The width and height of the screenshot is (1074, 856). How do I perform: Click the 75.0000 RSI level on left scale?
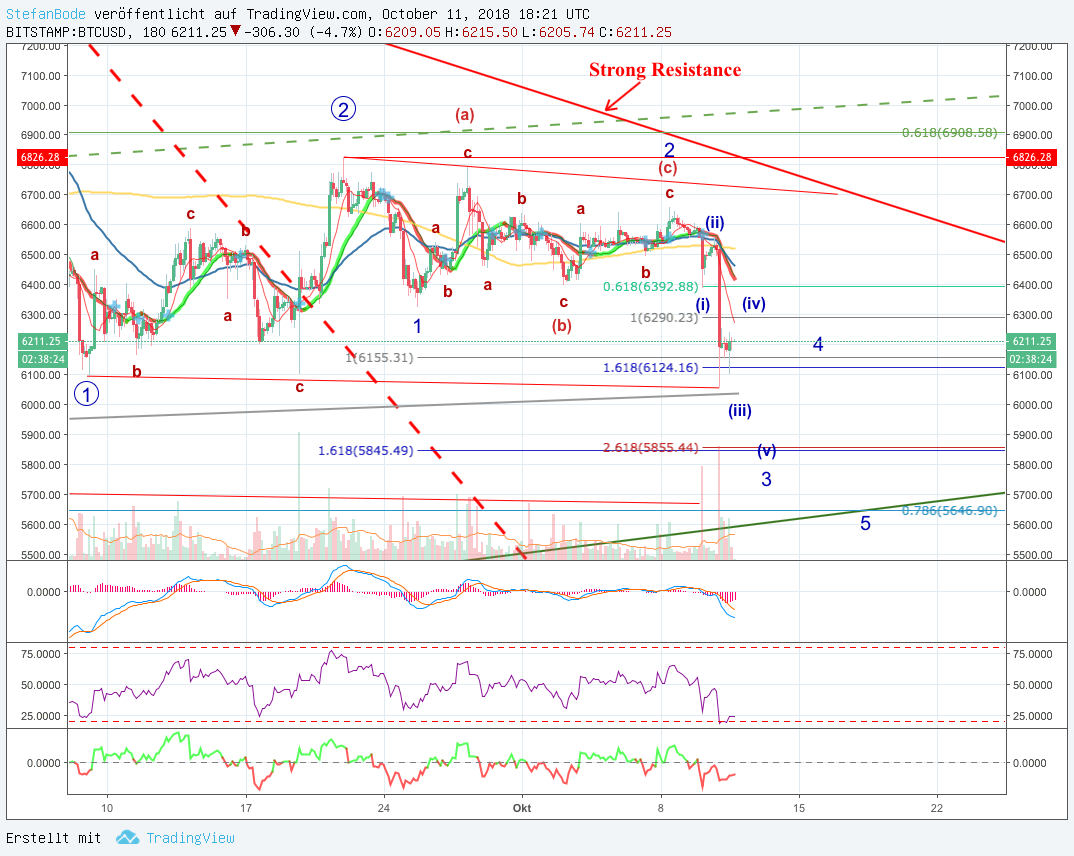point(40,654)
